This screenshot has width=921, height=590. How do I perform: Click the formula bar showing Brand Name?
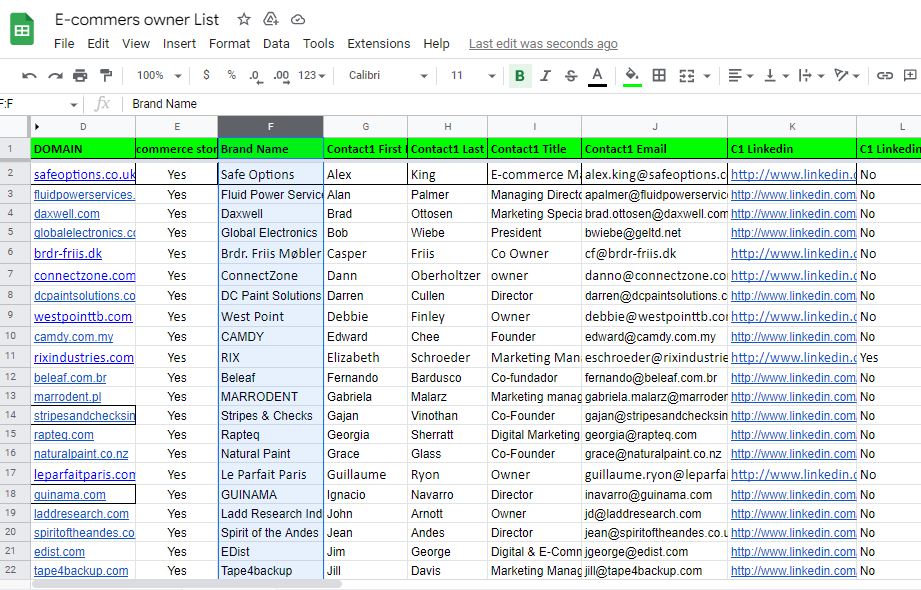[x=523, y=104]
